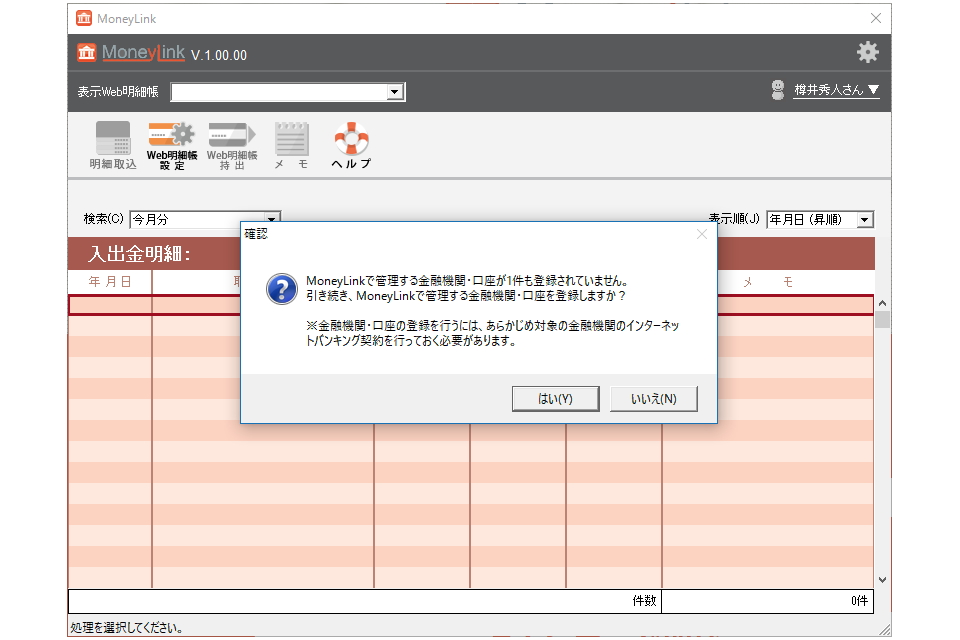
Task: Expand the 樽井秀人さん user menu
Action: coord(836,90)
